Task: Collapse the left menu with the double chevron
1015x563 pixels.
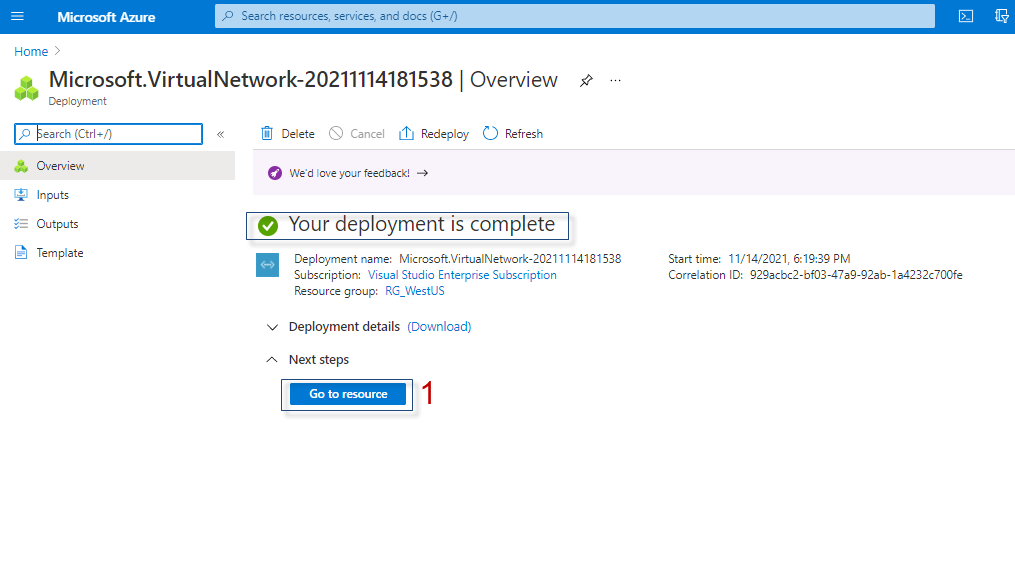Action: coord(221,134)
